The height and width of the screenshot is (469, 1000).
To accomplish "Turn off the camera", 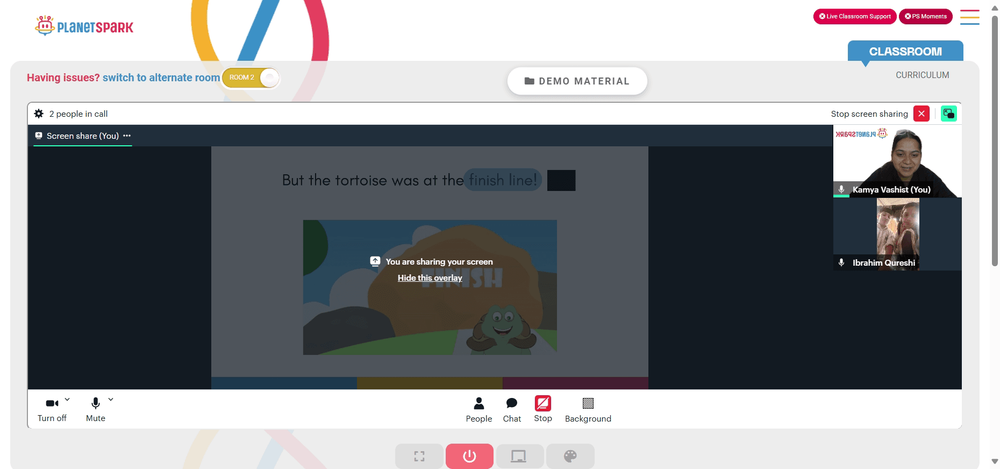I will (52, 409).
